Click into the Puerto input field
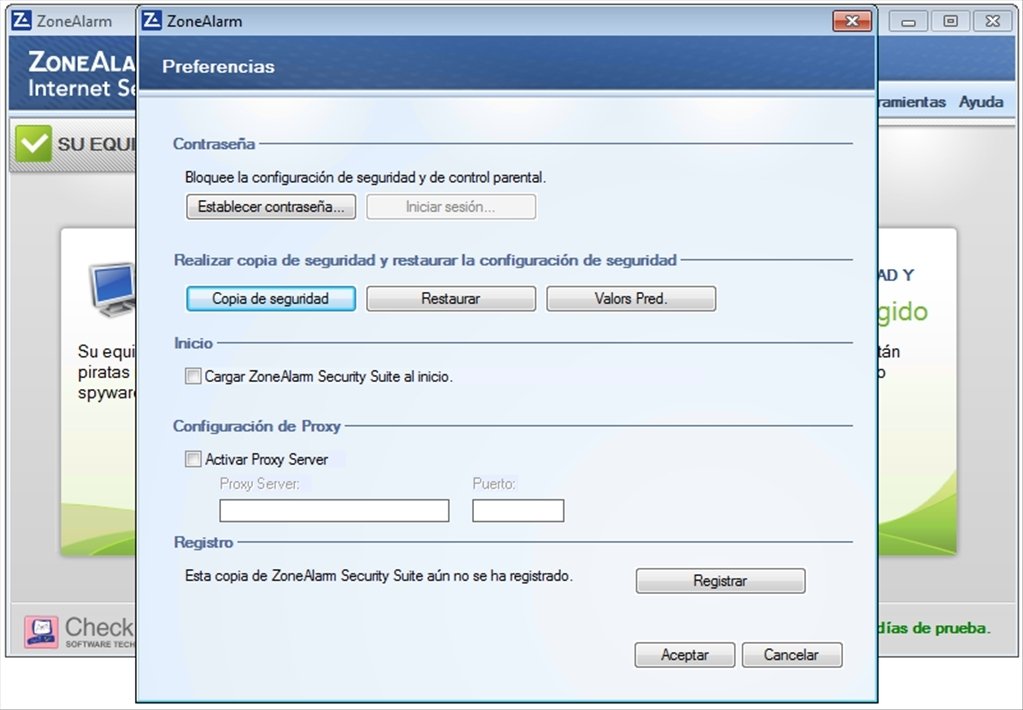Viewport: 1023px width, 710px height. pos(518,510)
